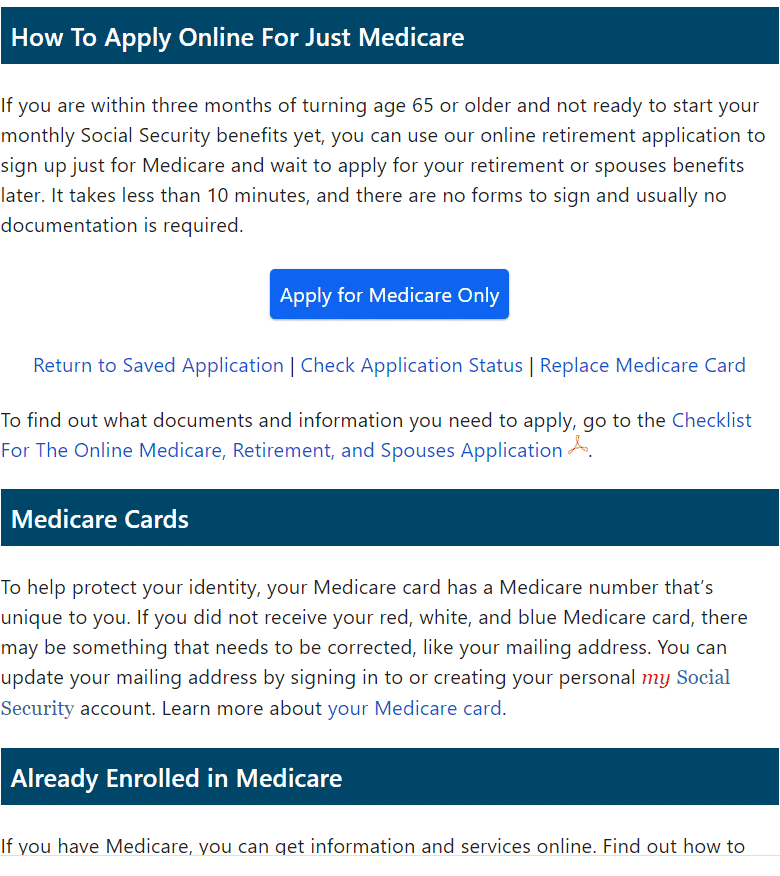Click the red italic 'my' link text
The width and height of the screenshot is (780, 876).
coord(655,678)
